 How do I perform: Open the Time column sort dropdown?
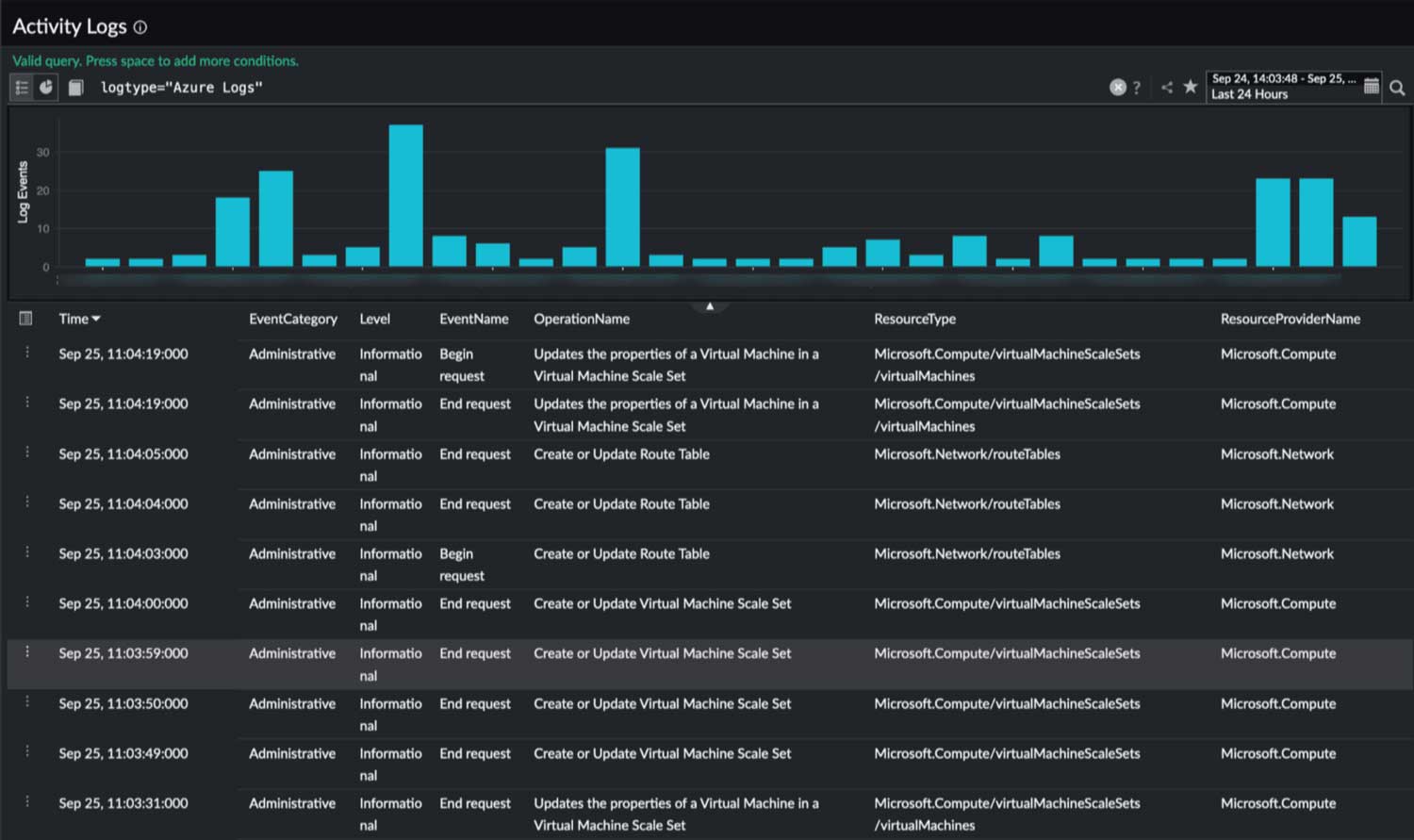97,319
